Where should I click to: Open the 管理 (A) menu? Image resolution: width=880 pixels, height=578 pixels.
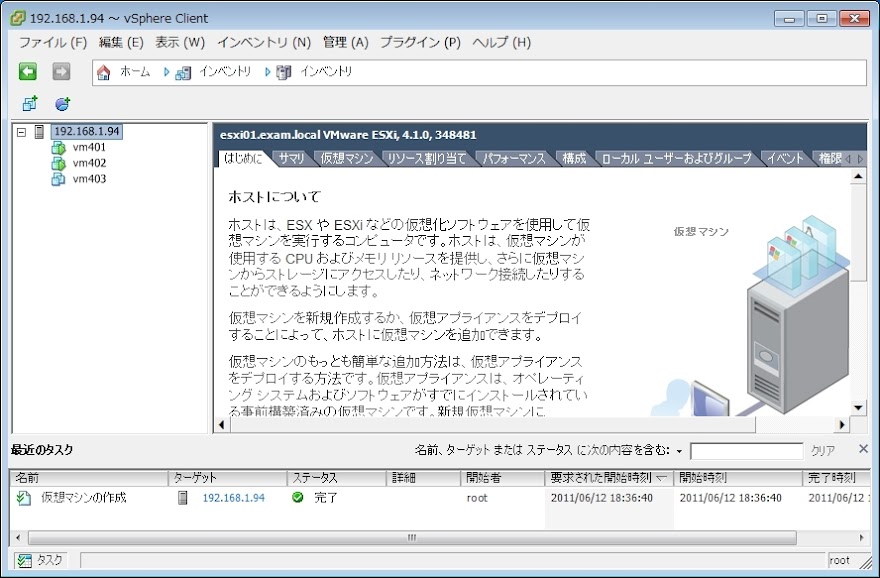[x=345, y=43]
